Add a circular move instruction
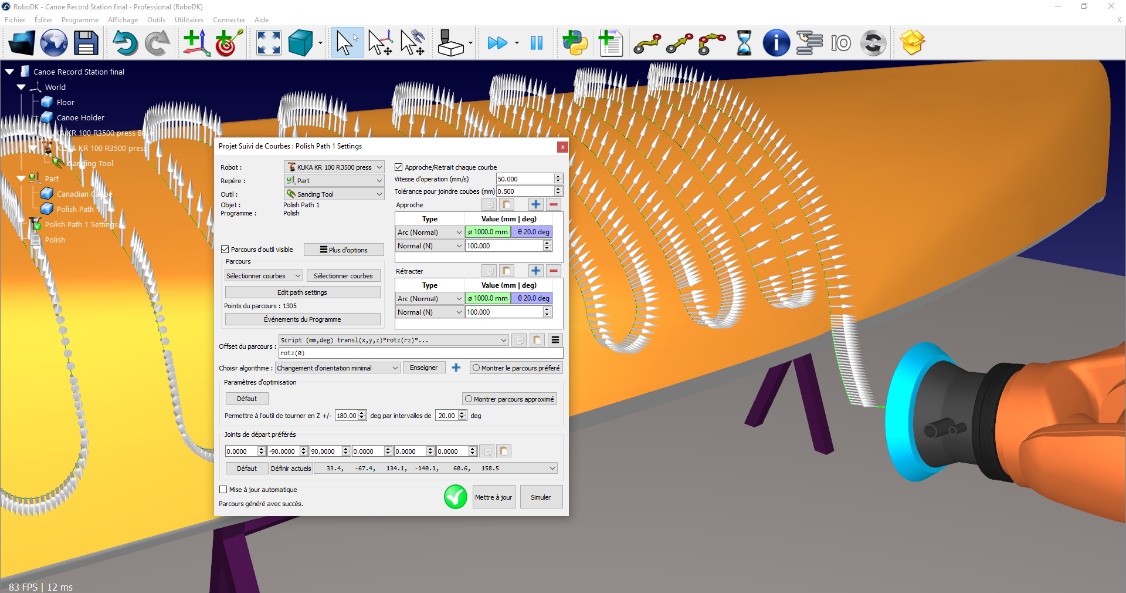The width and height of the screenshot is (1126, 593). click(x=712, y=44)
